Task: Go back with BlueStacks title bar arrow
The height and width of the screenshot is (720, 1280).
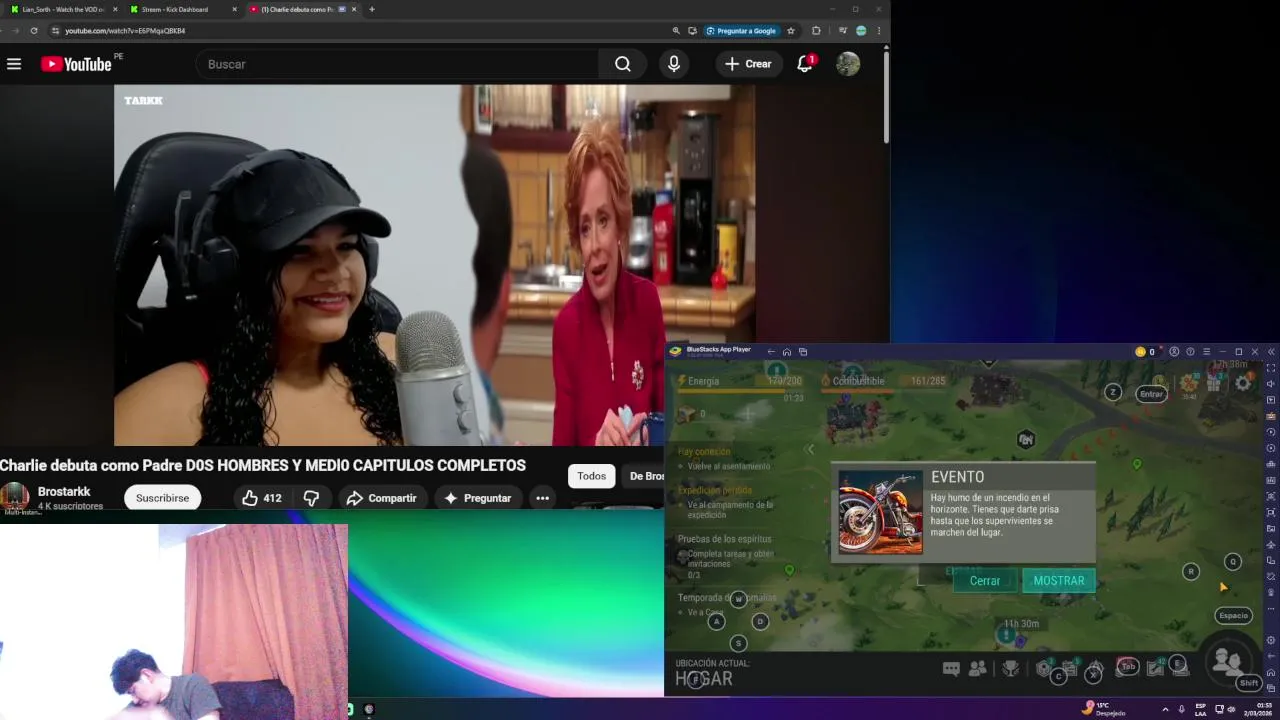Action: [771, 352]
